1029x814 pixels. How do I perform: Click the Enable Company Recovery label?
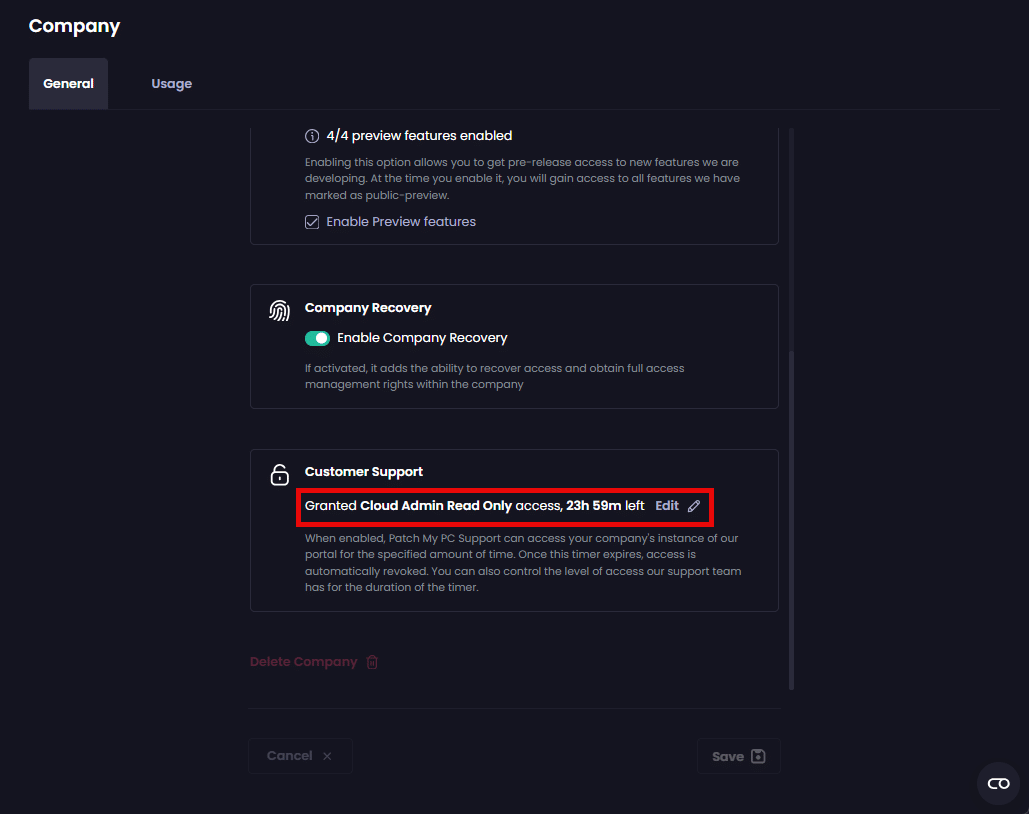[x=422, y=338]
